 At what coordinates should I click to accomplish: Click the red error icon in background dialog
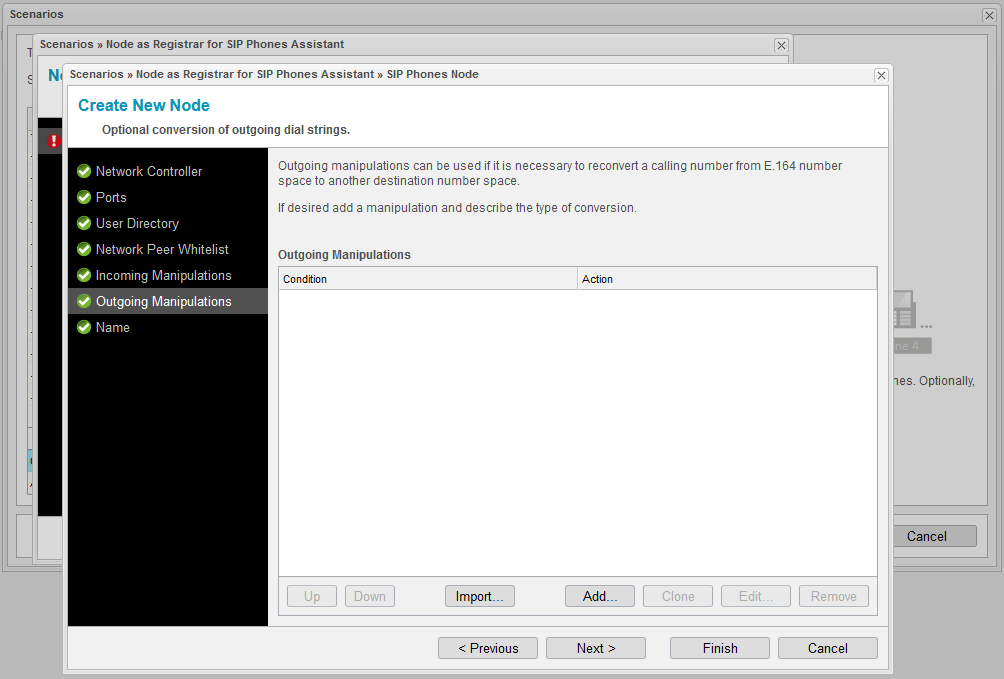[54, 141]
